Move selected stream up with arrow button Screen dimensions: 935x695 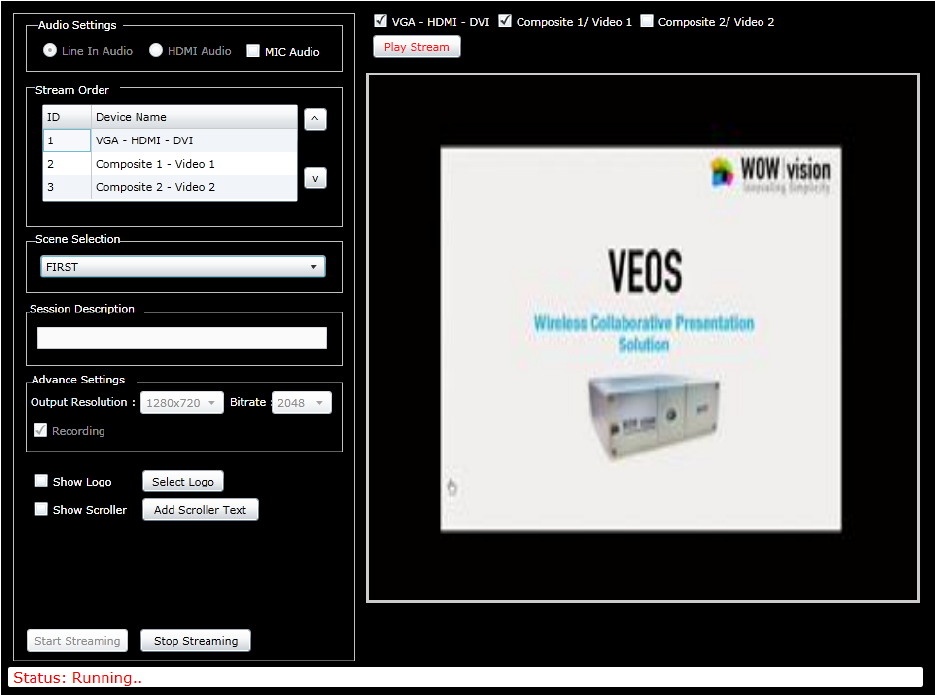(315, 119)
